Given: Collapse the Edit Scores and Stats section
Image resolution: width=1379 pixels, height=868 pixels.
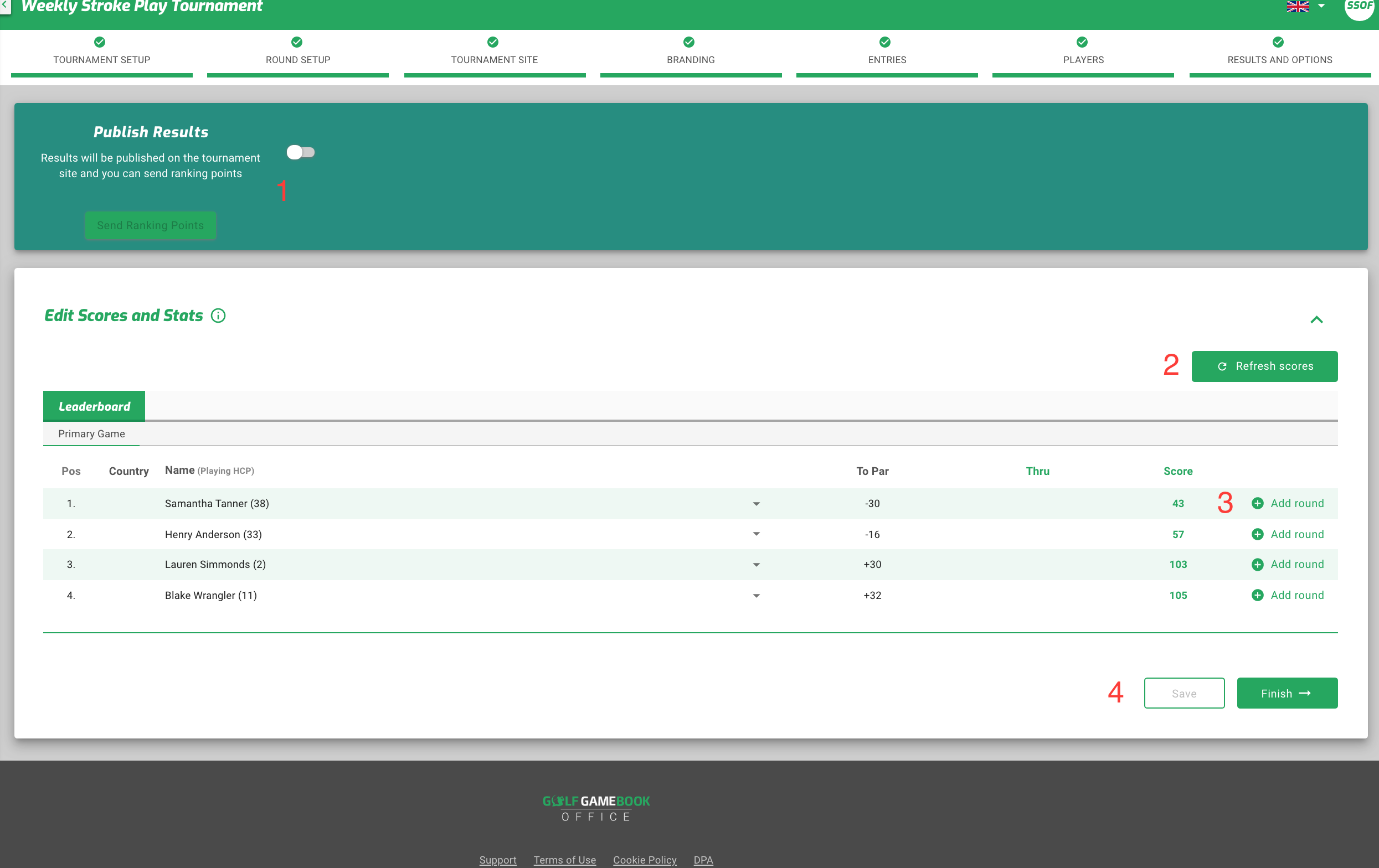Looking at the screenshot, I should tap(1316, 319).
